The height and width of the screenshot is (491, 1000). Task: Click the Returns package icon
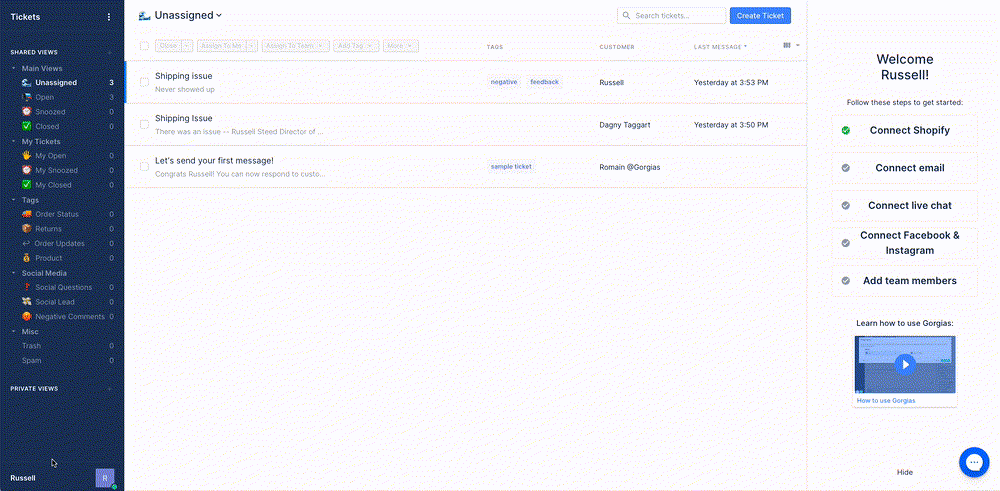pos(26,229)
